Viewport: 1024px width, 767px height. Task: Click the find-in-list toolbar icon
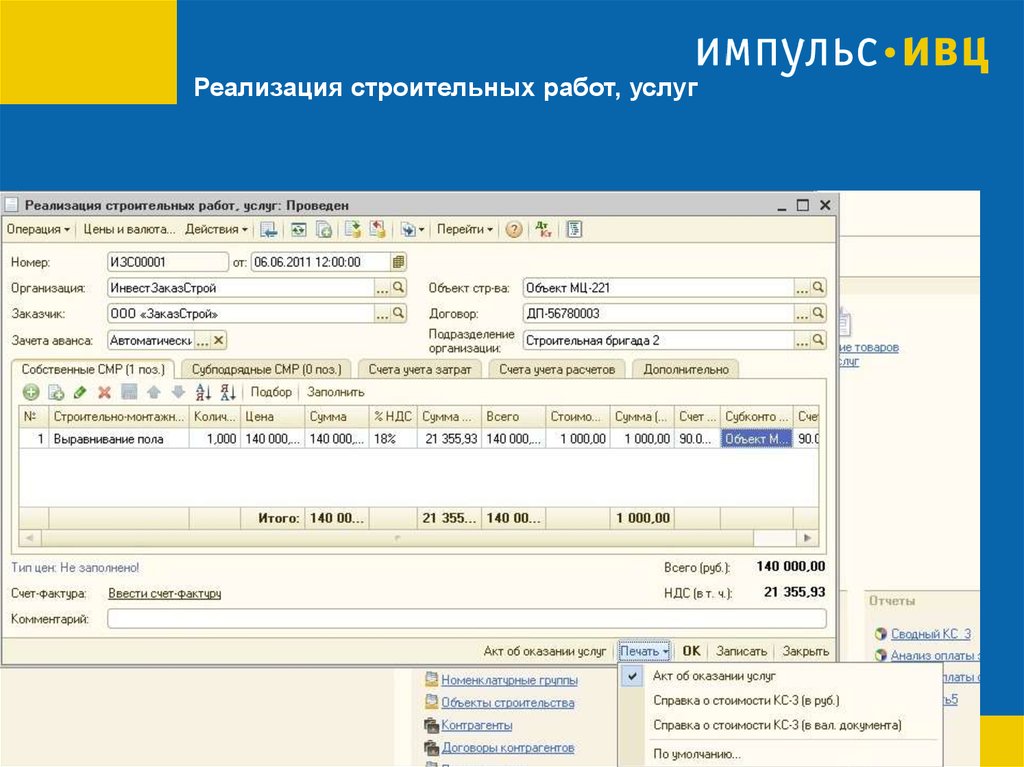tap(268, 229)
